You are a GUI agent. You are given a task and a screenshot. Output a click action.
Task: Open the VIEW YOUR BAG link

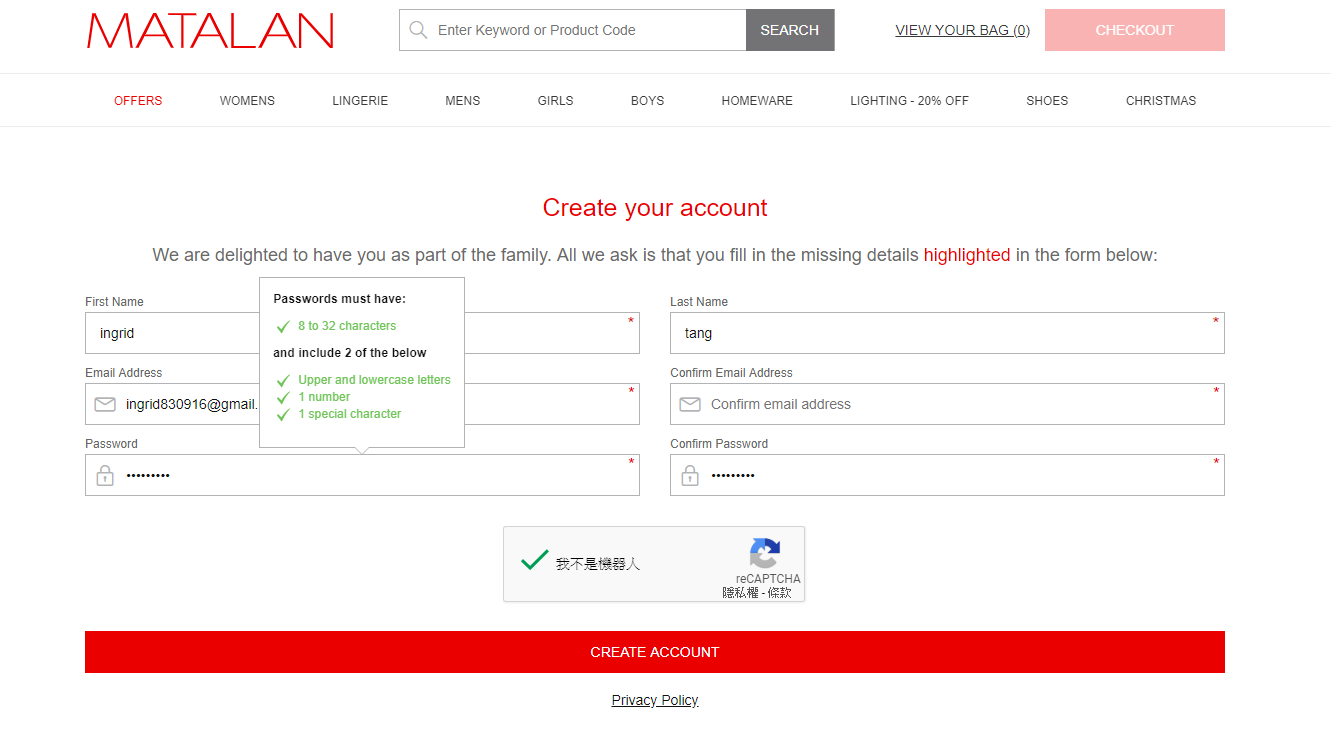962,30
